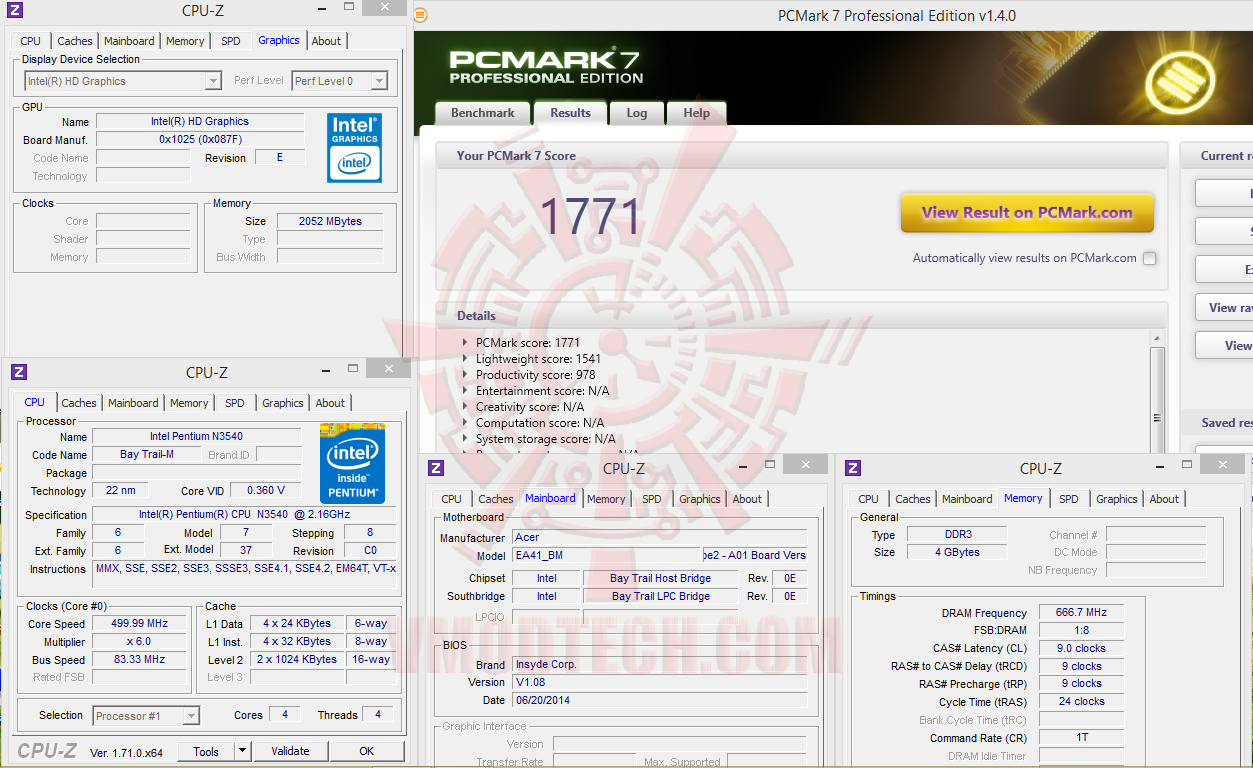Expand the PCMark score detail row
The width and height of the screenshot is (1253, 768).
[466, 343]
